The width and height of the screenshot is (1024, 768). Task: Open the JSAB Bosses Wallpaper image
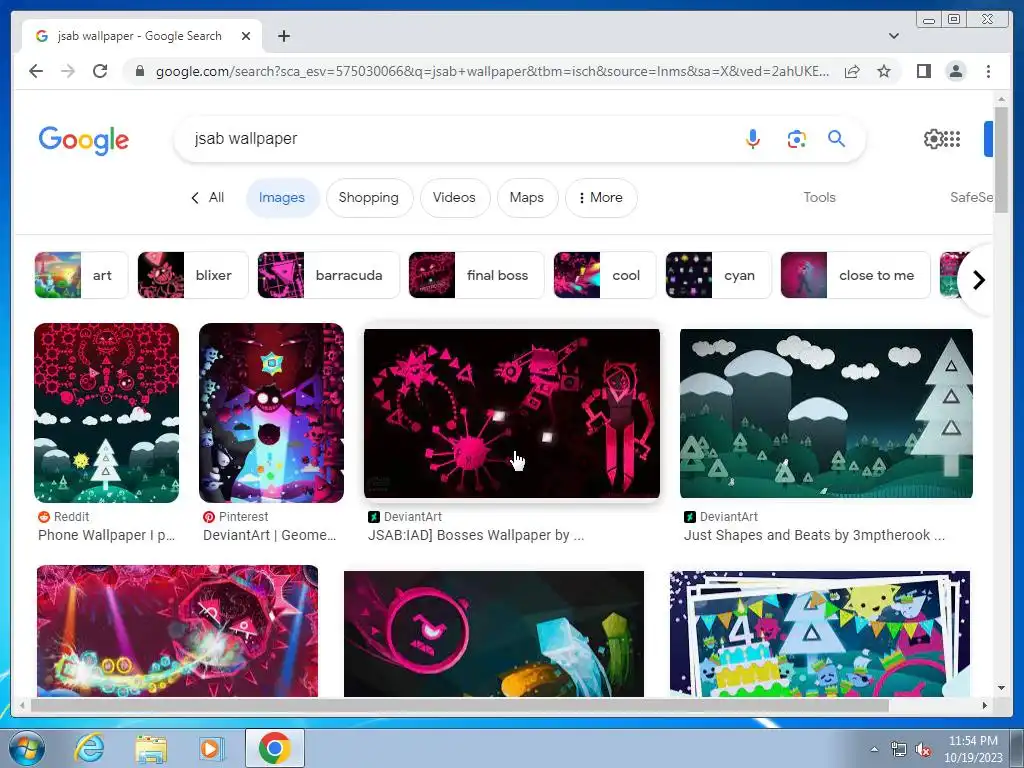coord(511,413)
